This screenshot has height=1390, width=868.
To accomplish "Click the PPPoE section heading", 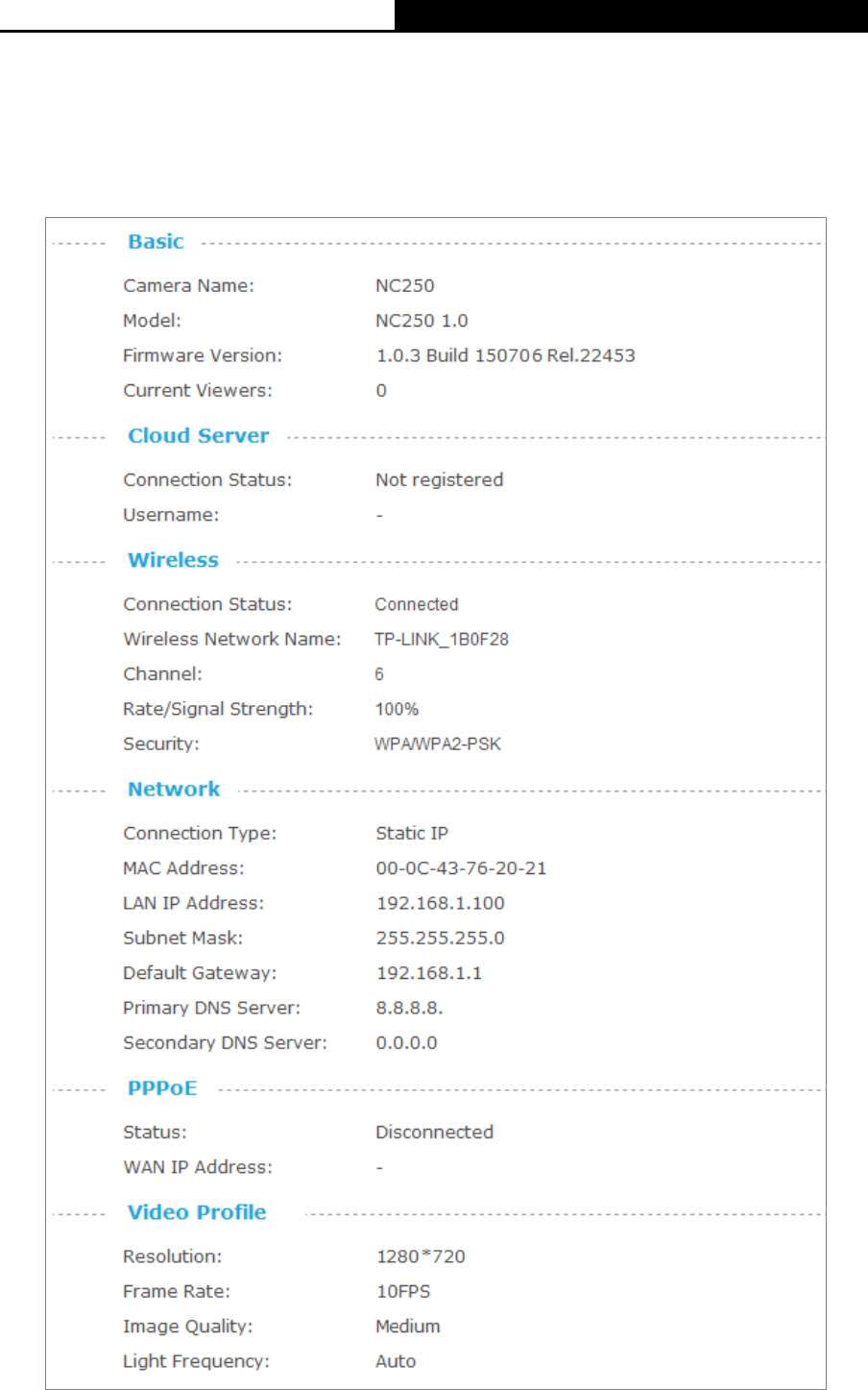I will pyautogui.click(x=162, y=1088).
